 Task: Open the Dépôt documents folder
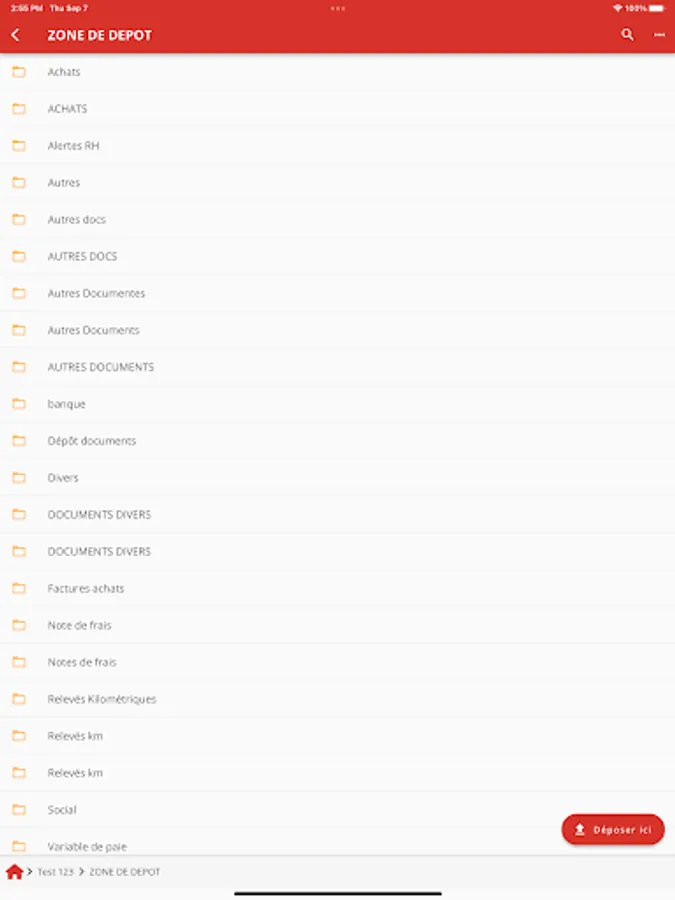tap(338, 441)
